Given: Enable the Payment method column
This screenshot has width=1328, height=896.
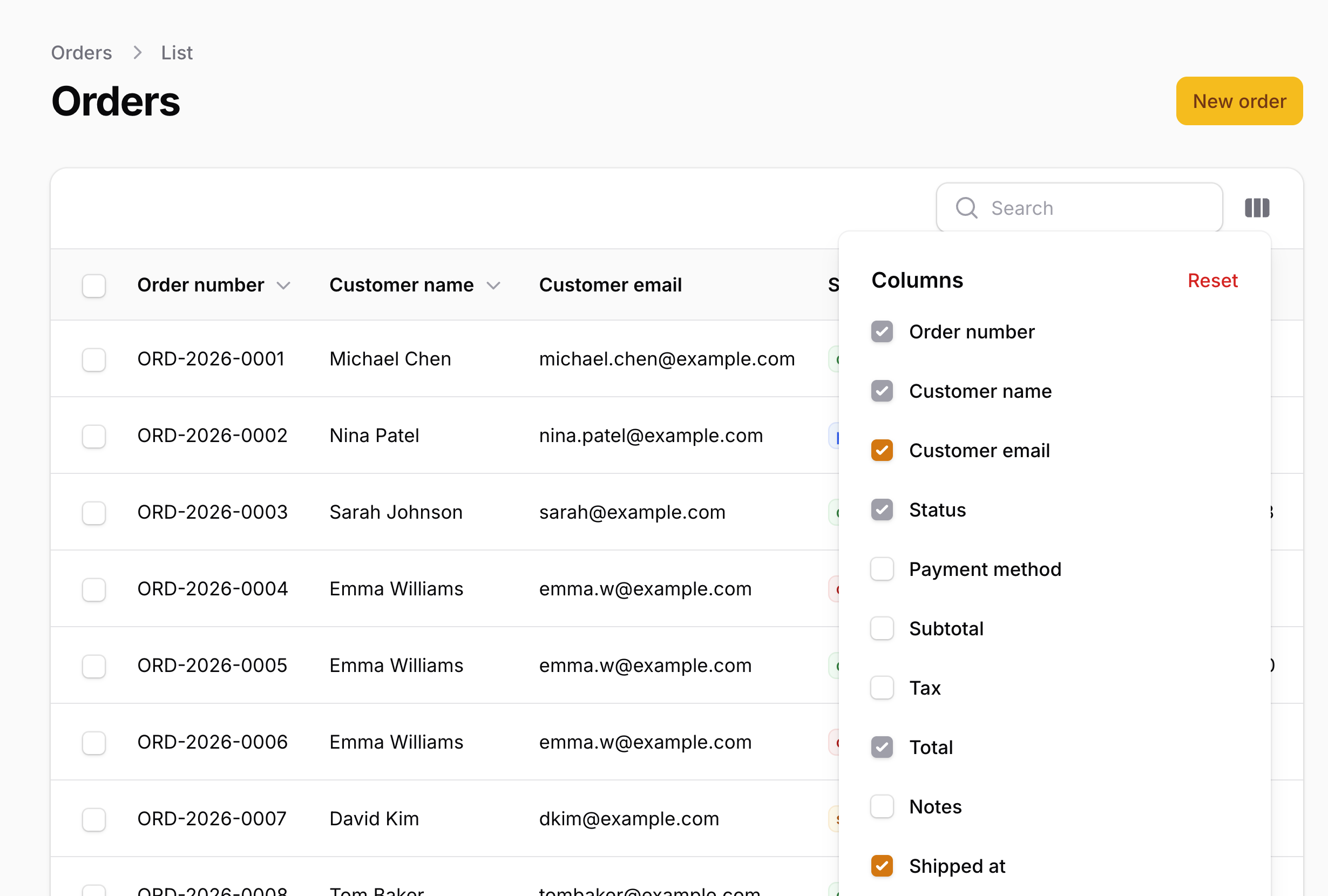Looking at the screenshot, I should [882, 568].
